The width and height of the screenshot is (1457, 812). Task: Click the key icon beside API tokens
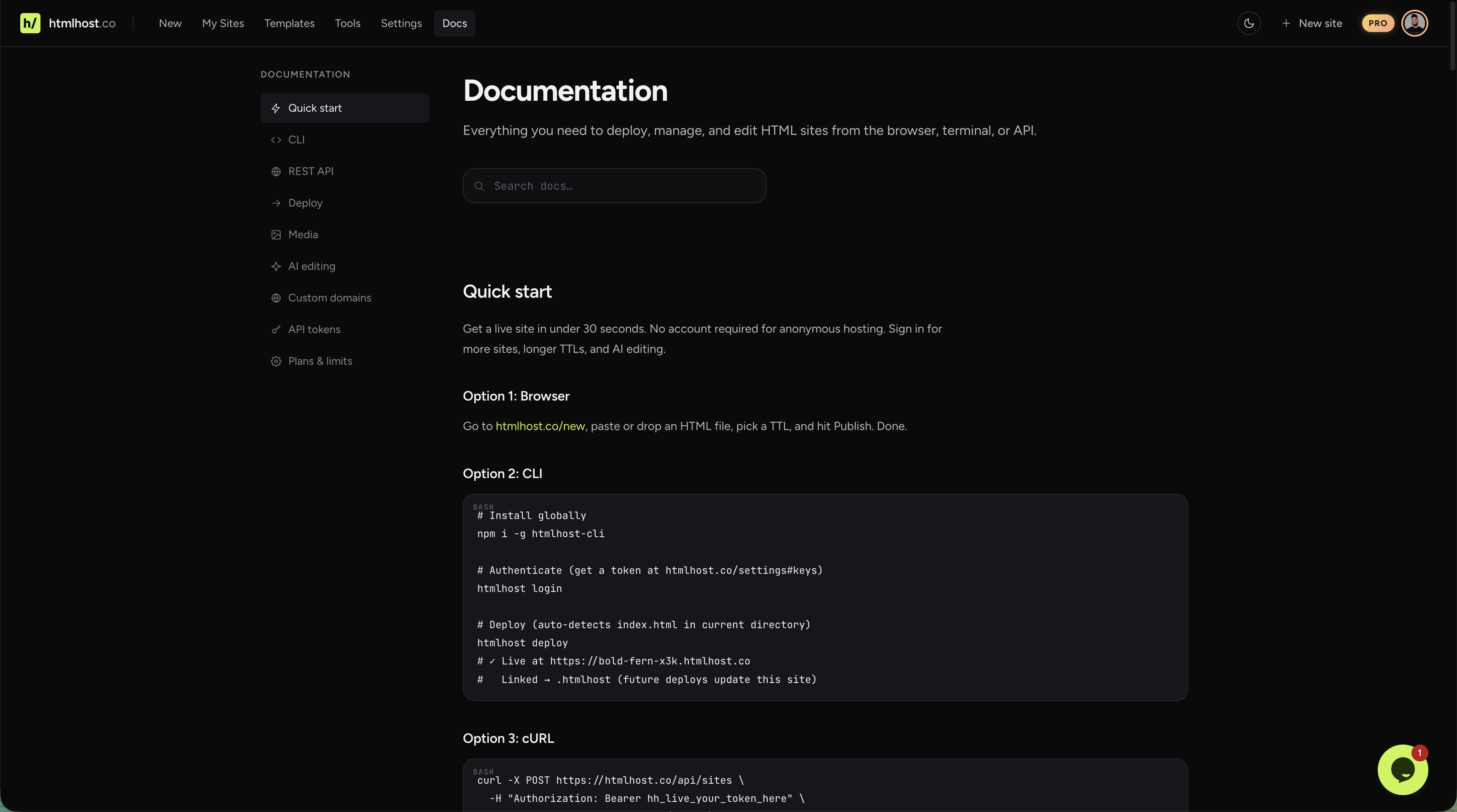276,330
